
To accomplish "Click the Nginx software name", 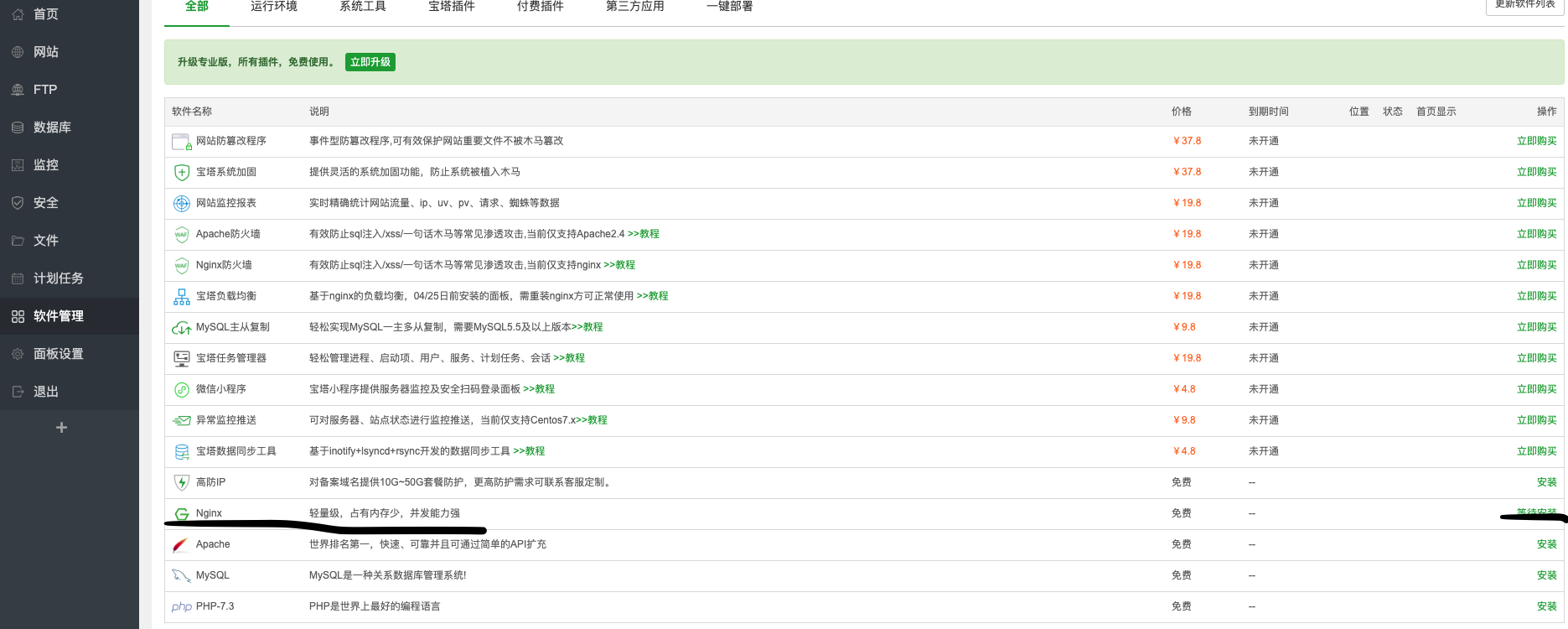I will pos(209,513).
